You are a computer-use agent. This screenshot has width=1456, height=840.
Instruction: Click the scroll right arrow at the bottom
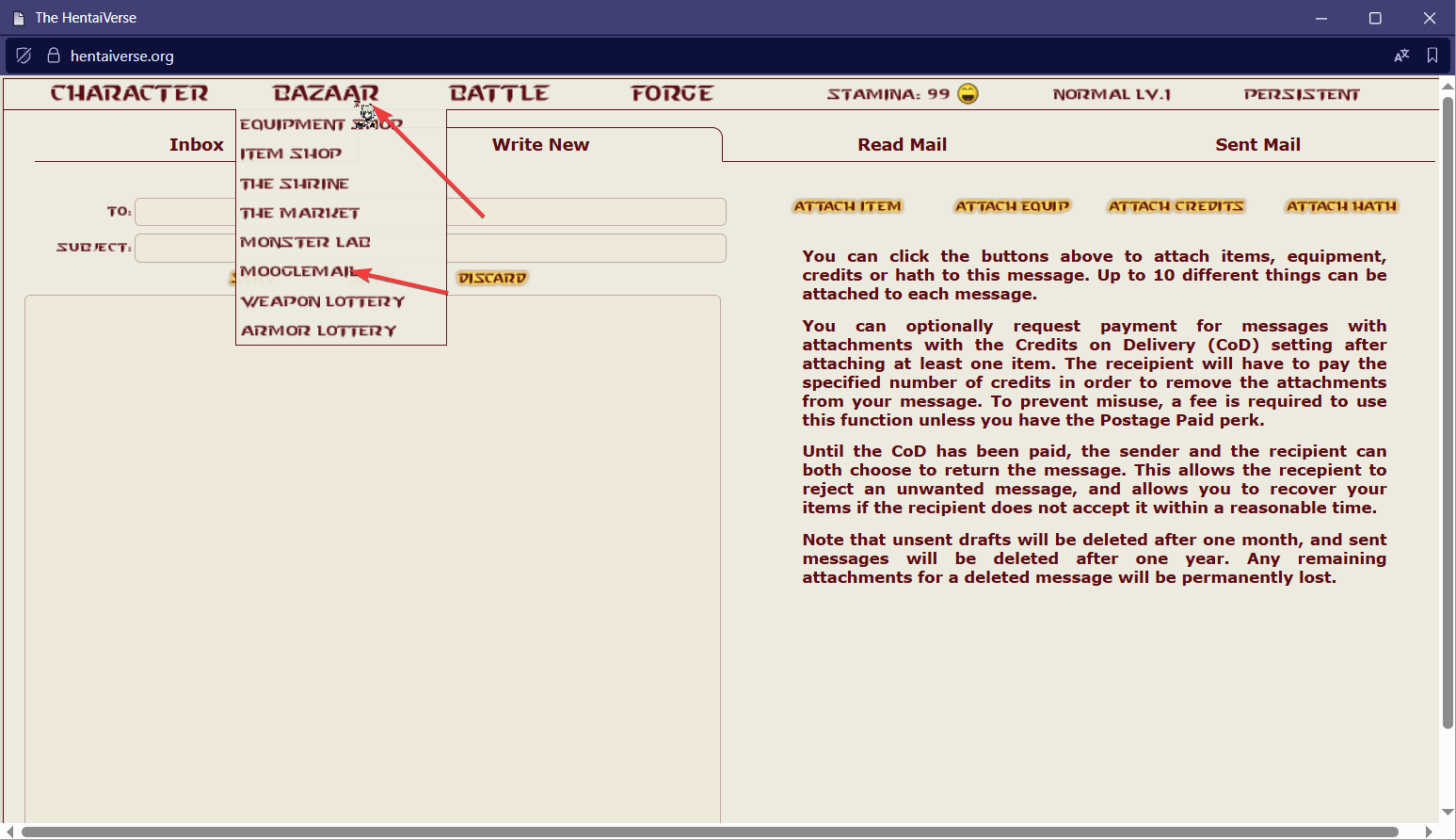click(1430, 832)
